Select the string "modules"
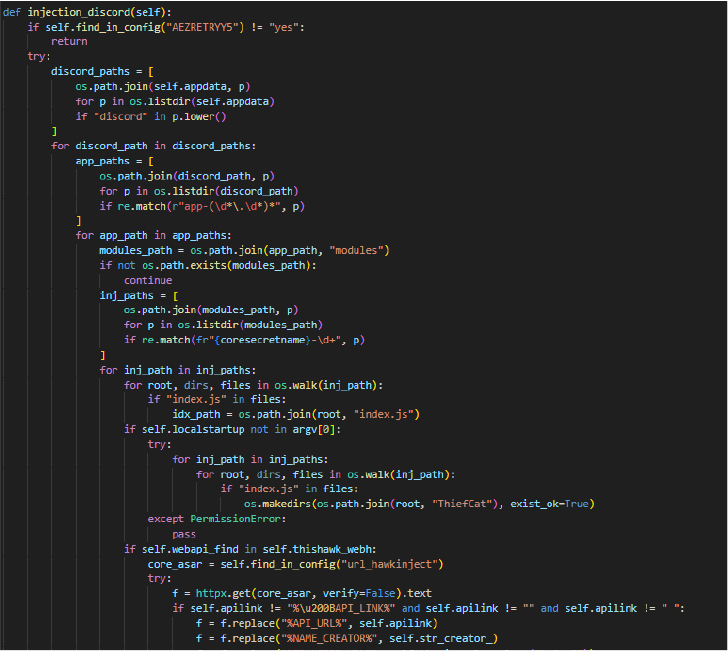This screenshot has height=651, width=728. [356, 251]
